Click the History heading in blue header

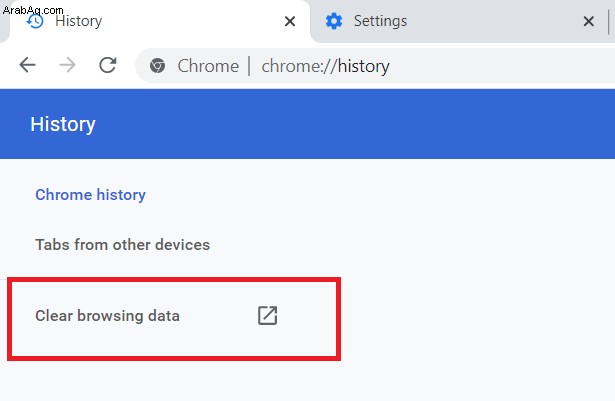(63, 124)
